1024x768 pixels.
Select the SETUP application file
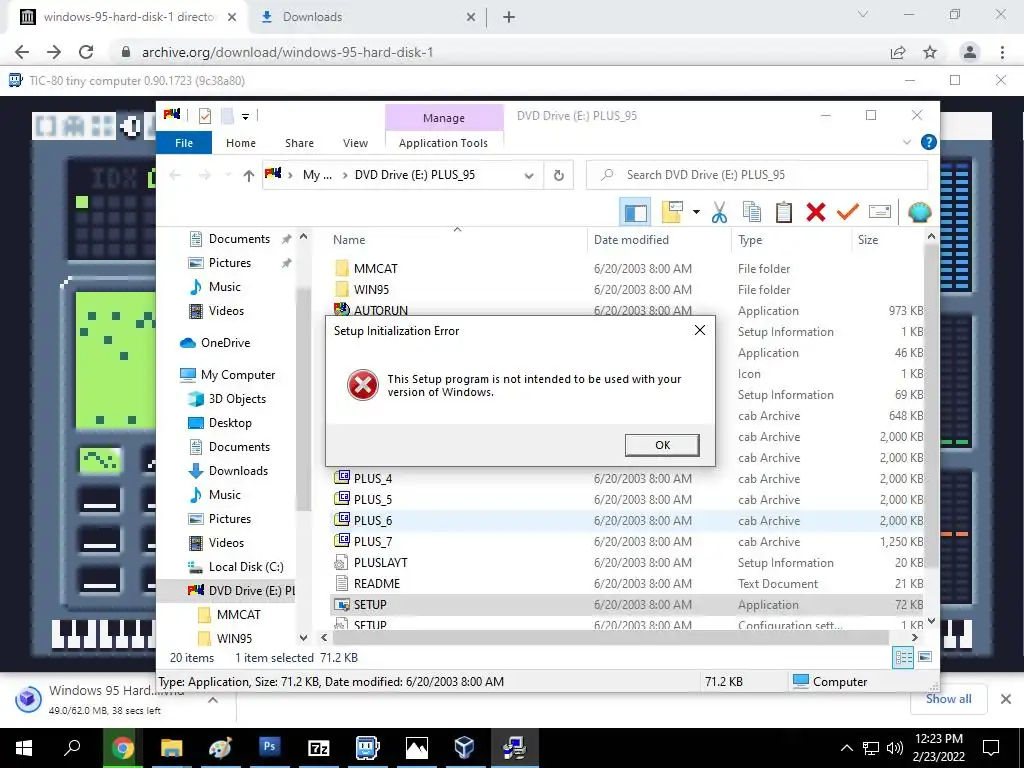(370, 605)
